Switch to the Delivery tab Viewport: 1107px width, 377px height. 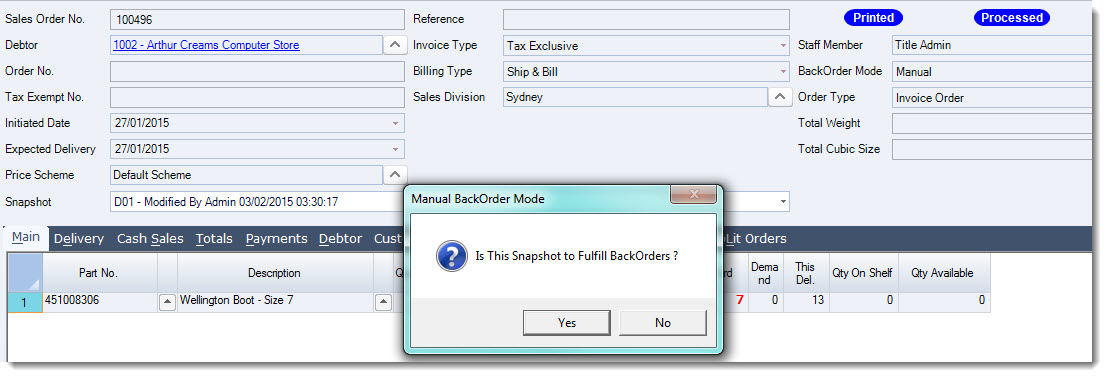(x=78, y=239)
